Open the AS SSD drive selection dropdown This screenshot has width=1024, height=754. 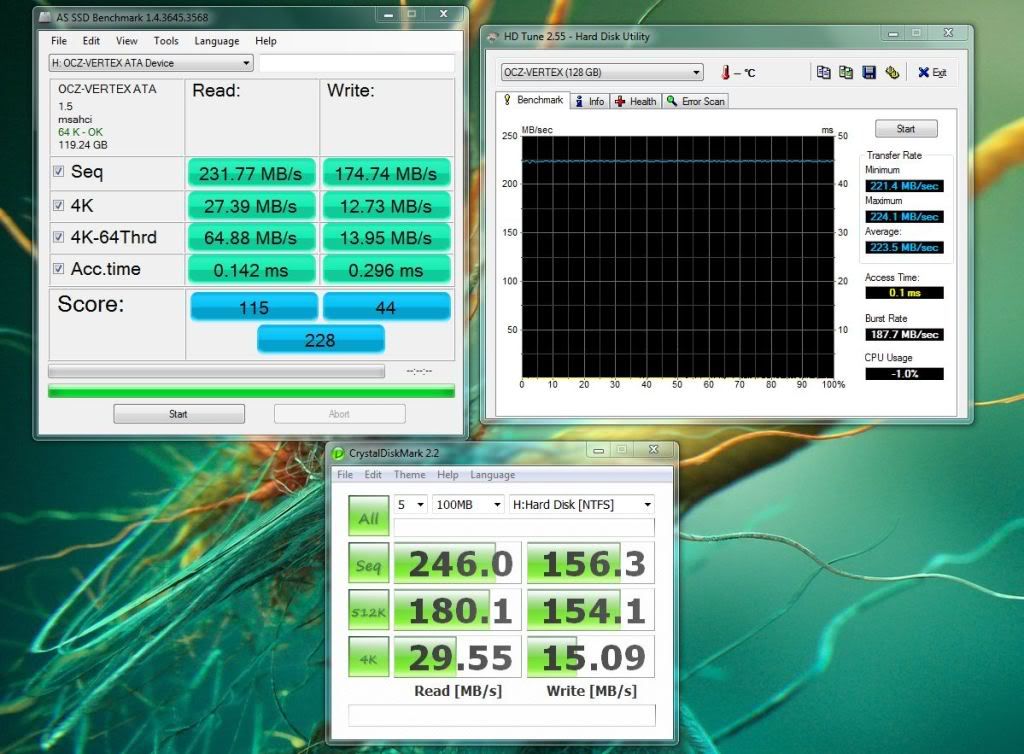pos(151,63)
